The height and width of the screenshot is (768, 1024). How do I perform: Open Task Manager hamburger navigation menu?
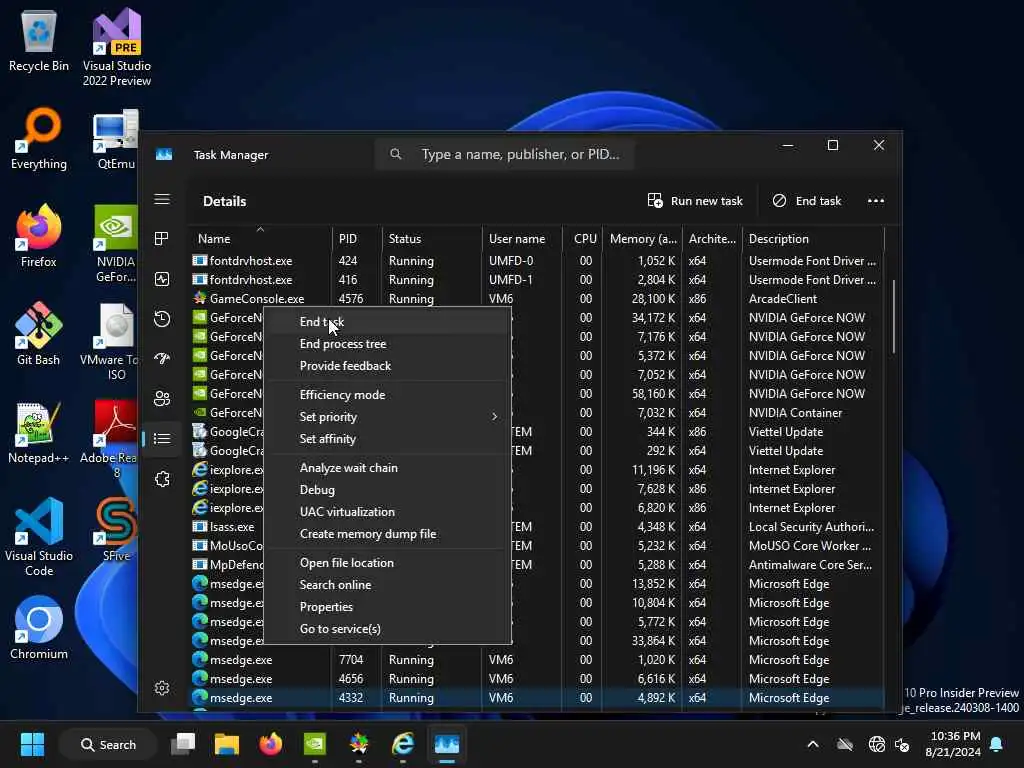pyautogui.click(x=162, y=199)
